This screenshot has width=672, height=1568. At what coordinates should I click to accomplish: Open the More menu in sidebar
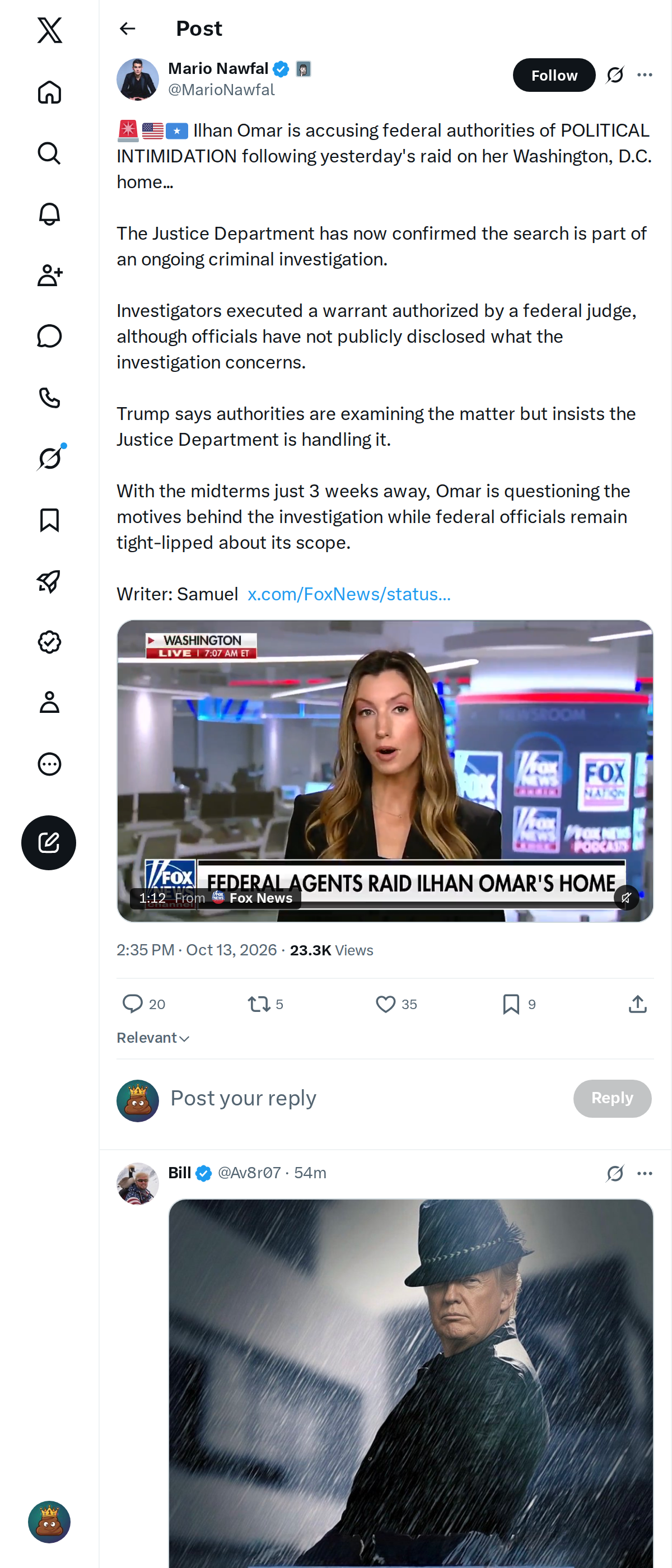tap(49, 764)
